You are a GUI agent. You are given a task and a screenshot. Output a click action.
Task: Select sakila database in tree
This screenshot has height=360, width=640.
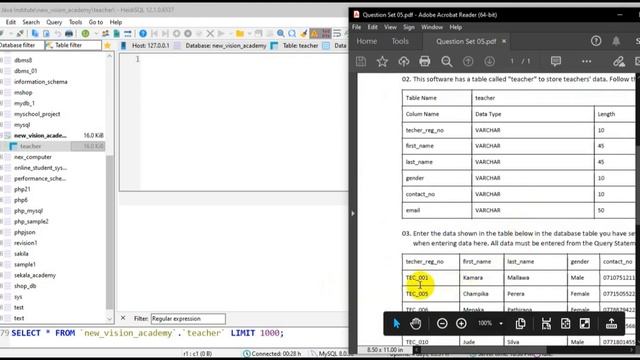(x=21, y=253)
